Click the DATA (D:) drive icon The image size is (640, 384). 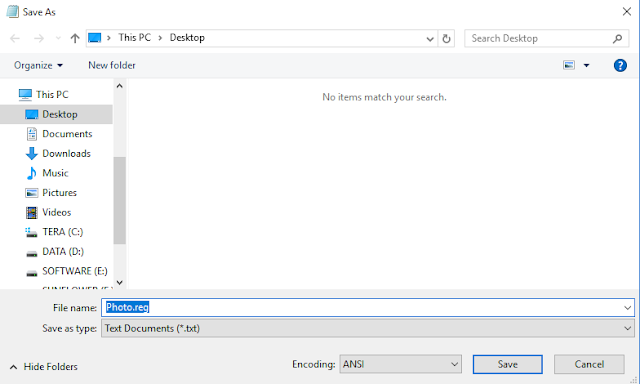32,254
